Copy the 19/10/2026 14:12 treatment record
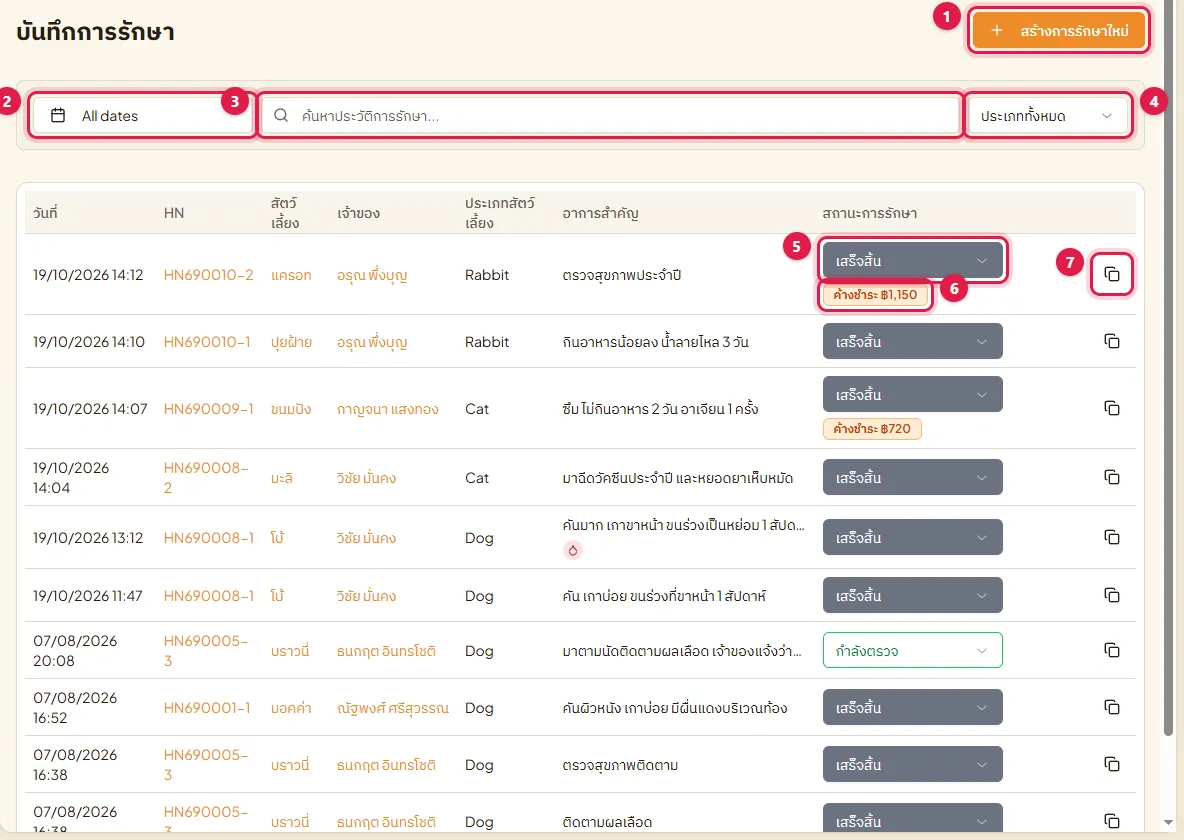 coord(1112,274)
